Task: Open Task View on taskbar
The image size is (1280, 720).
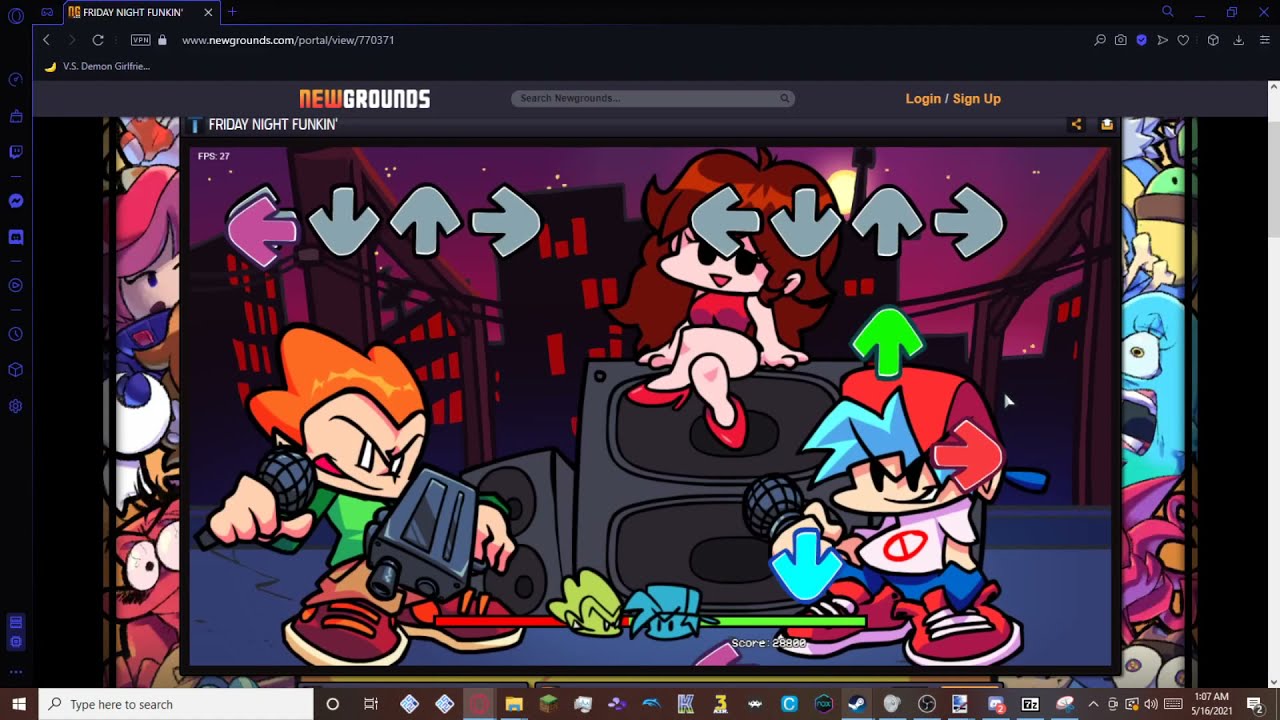Action: [x=371, y=704]
